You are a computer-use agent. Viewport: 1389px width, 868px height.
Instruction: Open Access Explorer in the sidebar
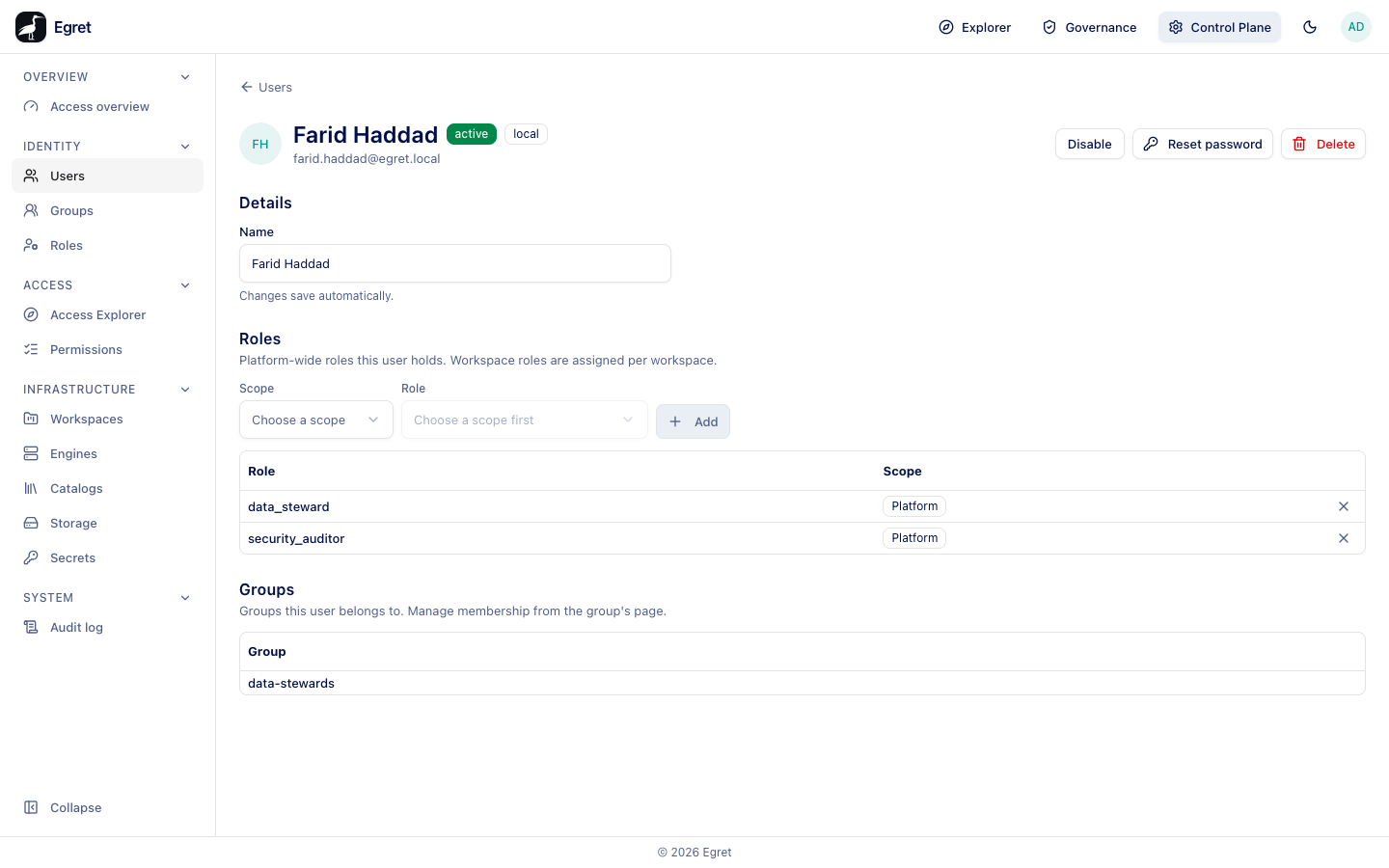[x=107, y=314]
